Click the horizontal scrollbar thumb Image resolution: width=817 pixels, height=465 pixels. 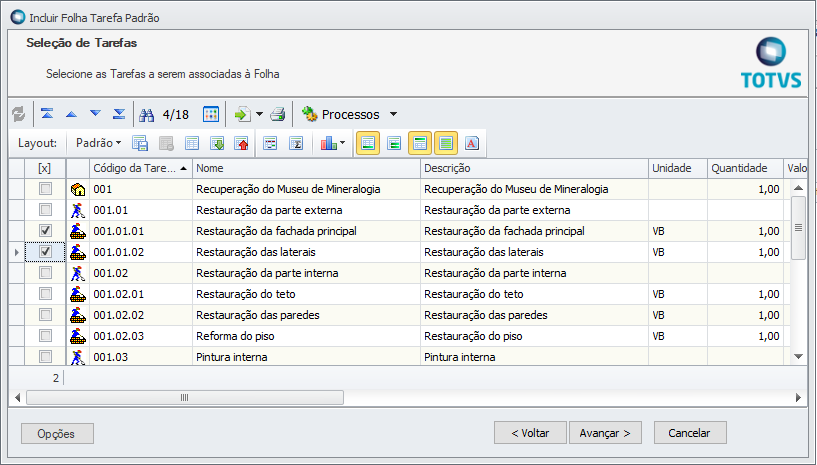tap(184, 397)
